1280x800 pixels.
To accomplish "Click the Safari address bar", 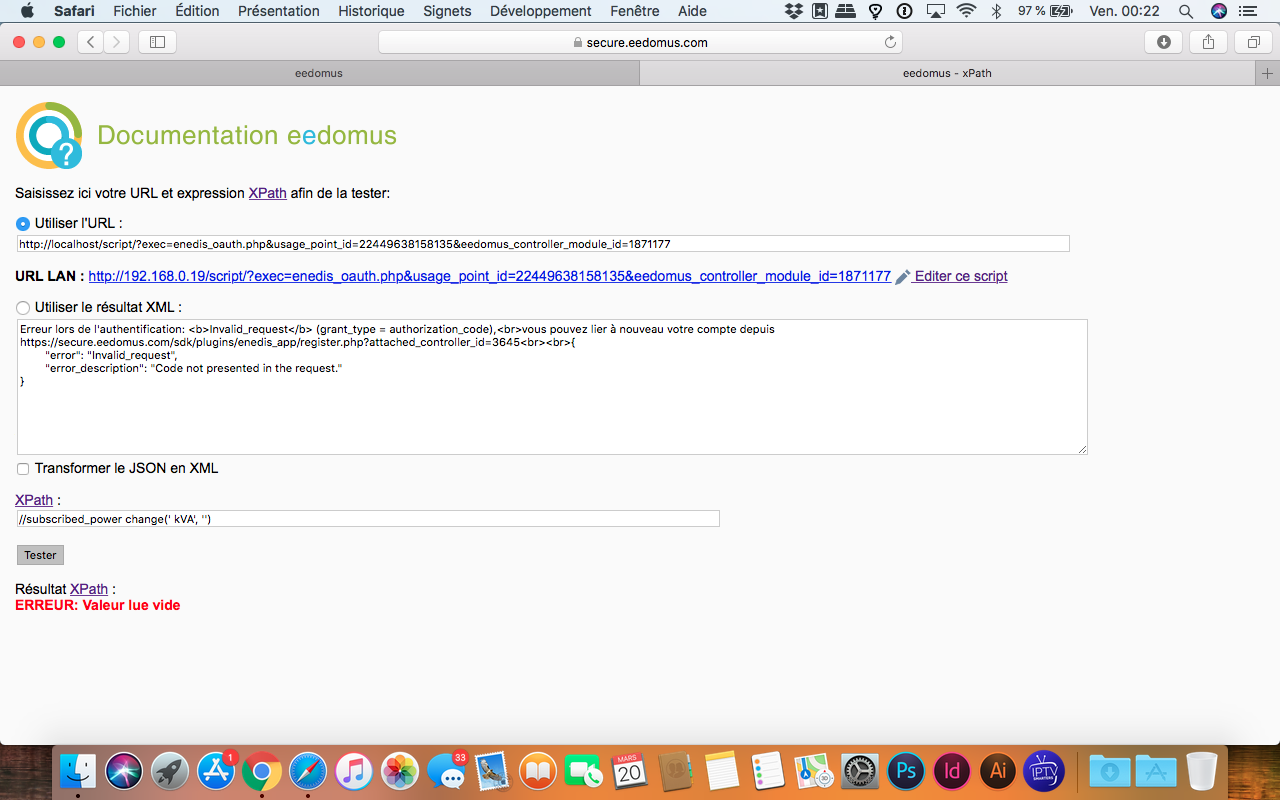I will [640, 42].
